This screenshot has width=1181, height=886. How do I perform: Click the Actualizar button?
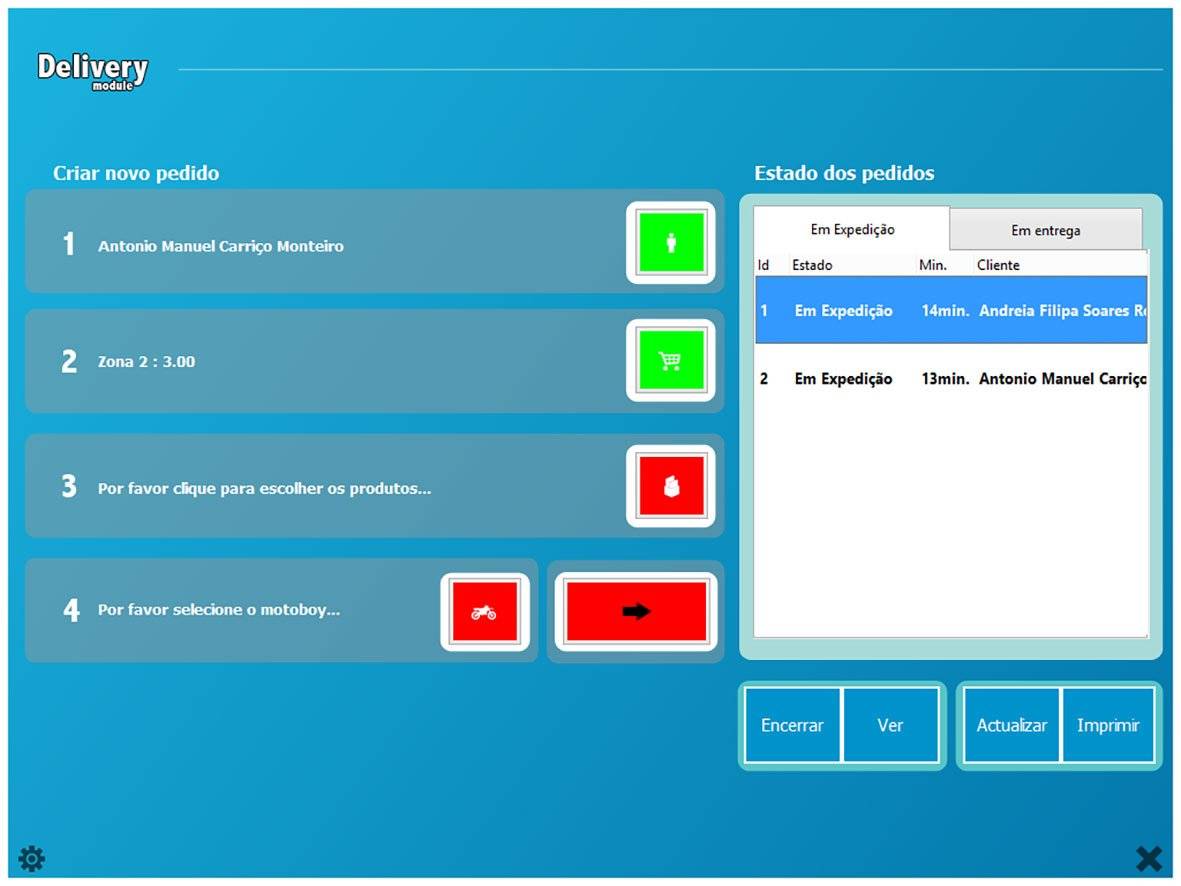pyautogui.click(x=1011, y=726)
